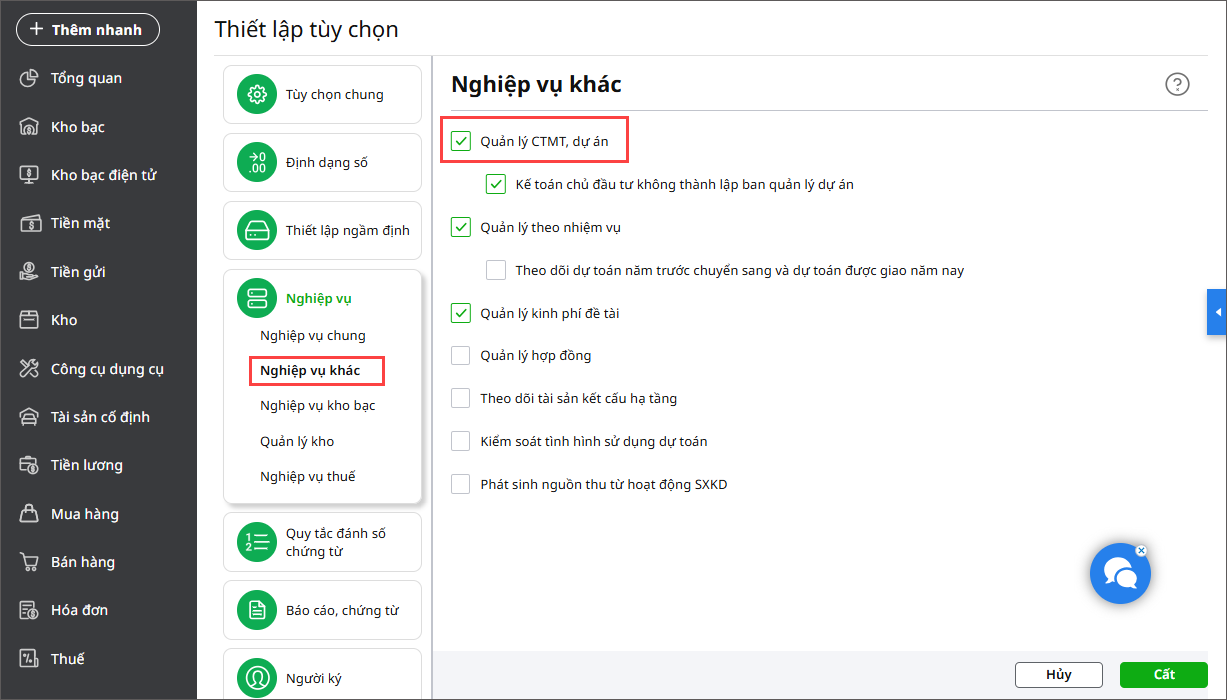This screenshot has width=1227, height=700.
Task: Go to Tiền lương in sidebar
Action: coord(87,465)
